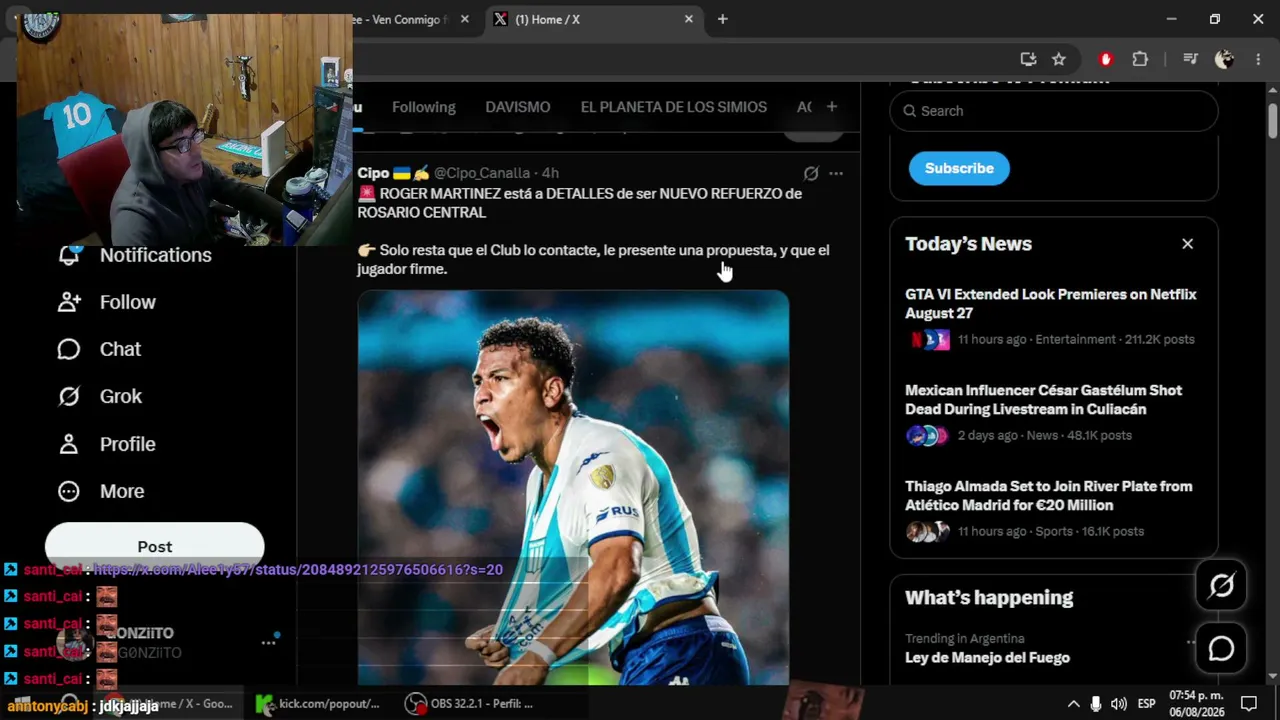Select the EL PLANETA DE LOS SIMIOS tab
The image size is (1280, 720).
(x=674, y=107)
